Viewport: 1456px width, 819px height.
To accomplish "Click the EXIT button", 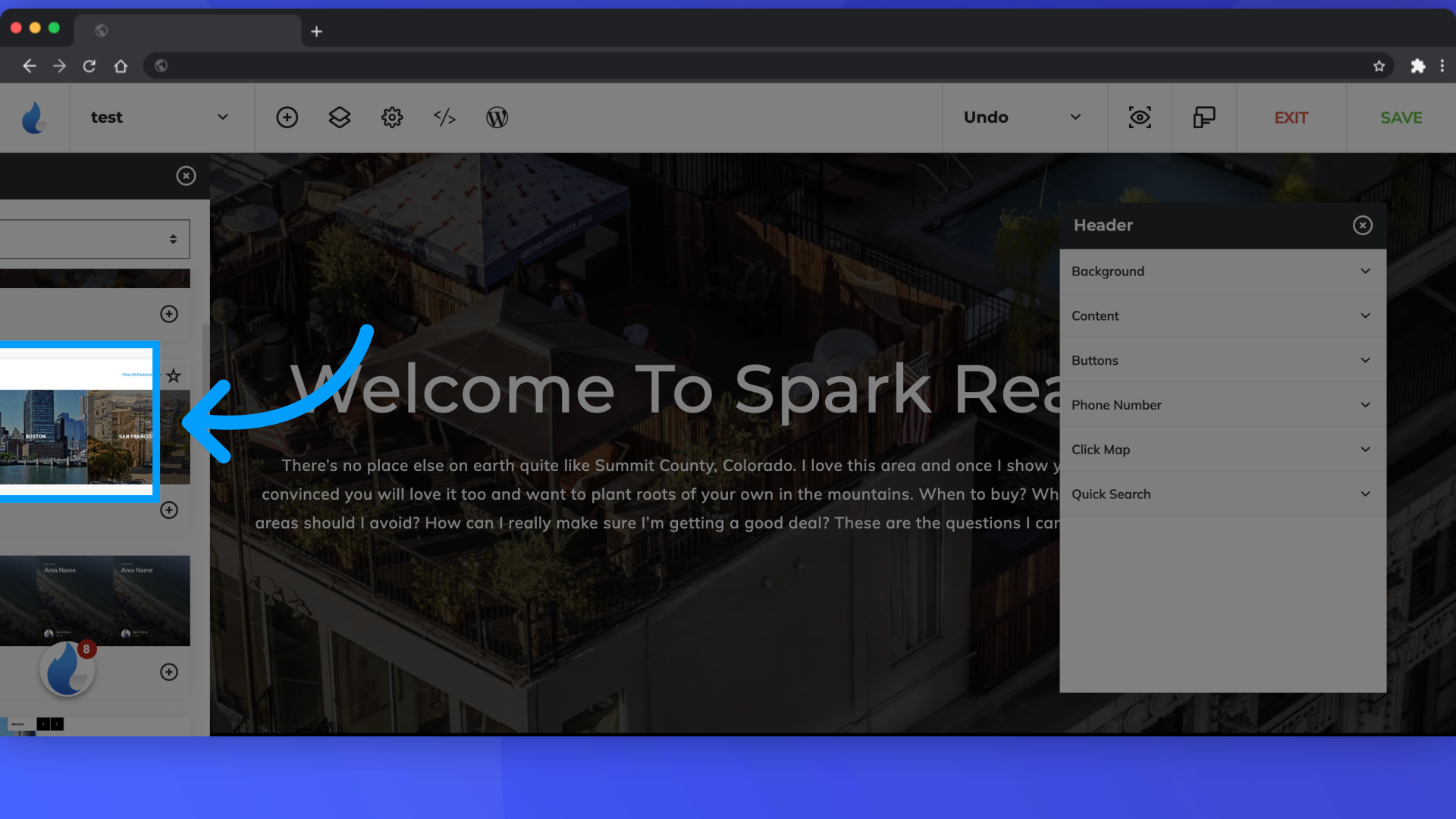I will coord(1291,117).
